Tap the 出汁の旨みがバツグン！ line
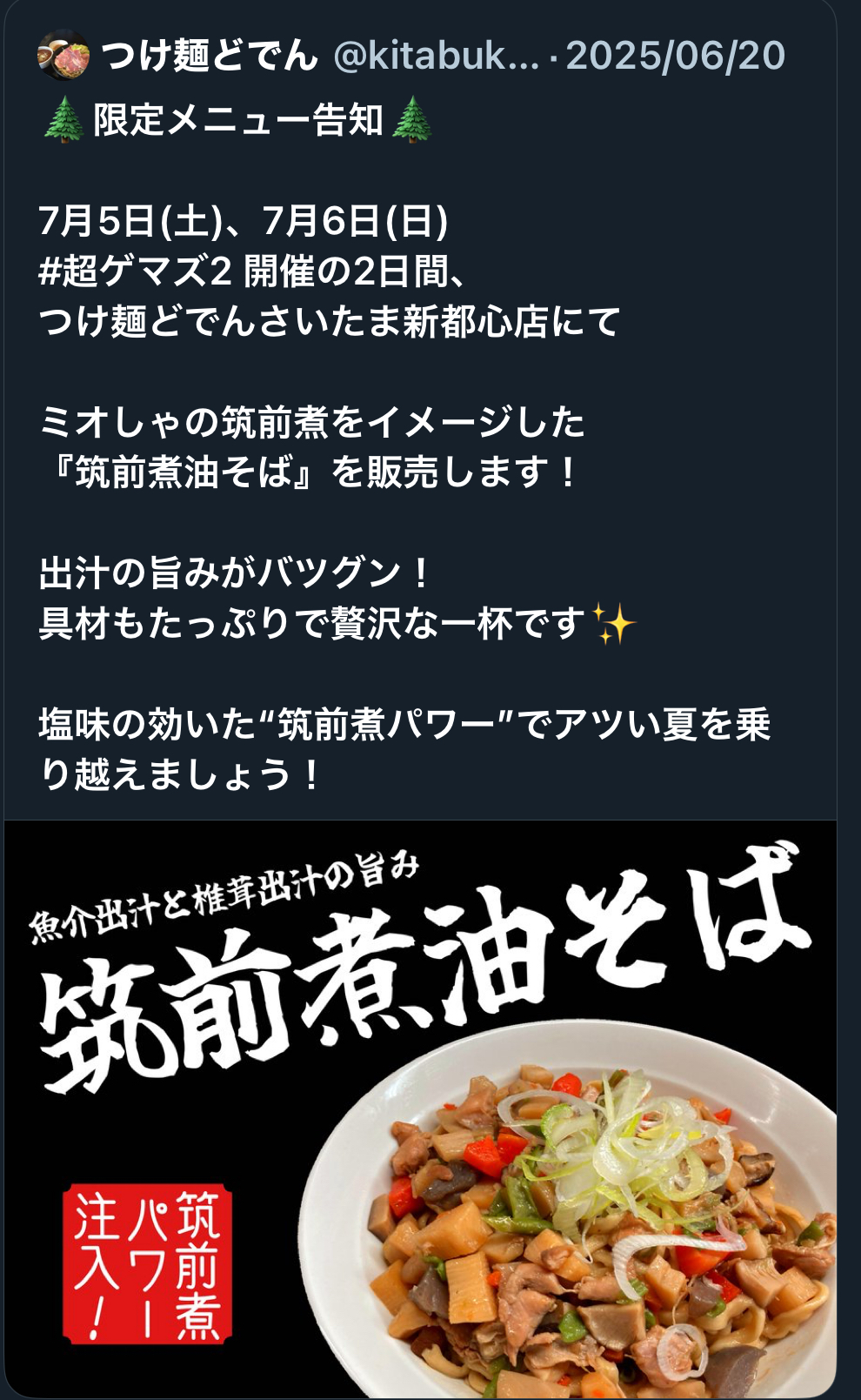 coord(236,573)
